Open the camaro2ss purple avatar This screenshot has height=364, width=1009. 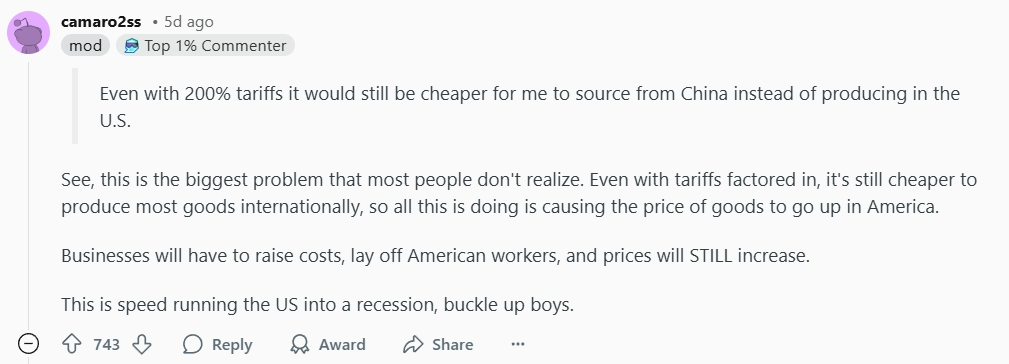(x=28, y=32)
